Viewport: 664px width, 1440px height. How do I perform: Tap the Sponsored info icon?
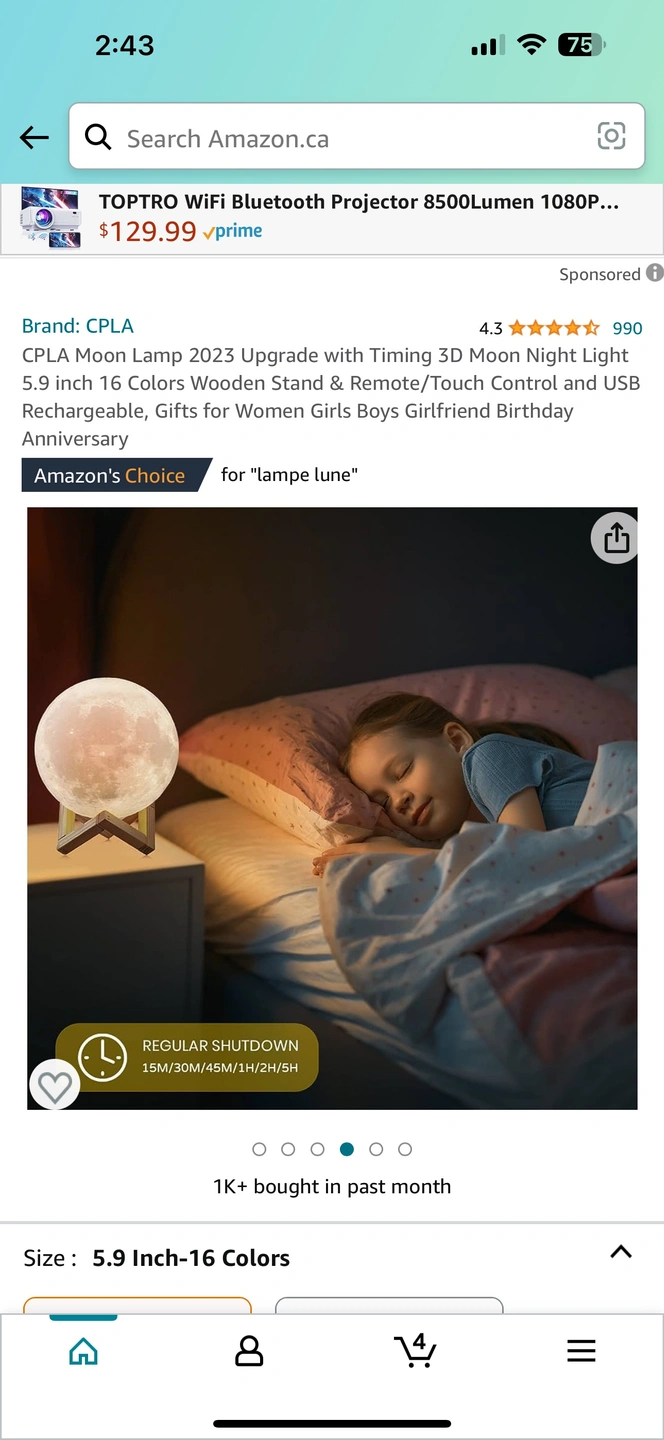coord(654,273)
